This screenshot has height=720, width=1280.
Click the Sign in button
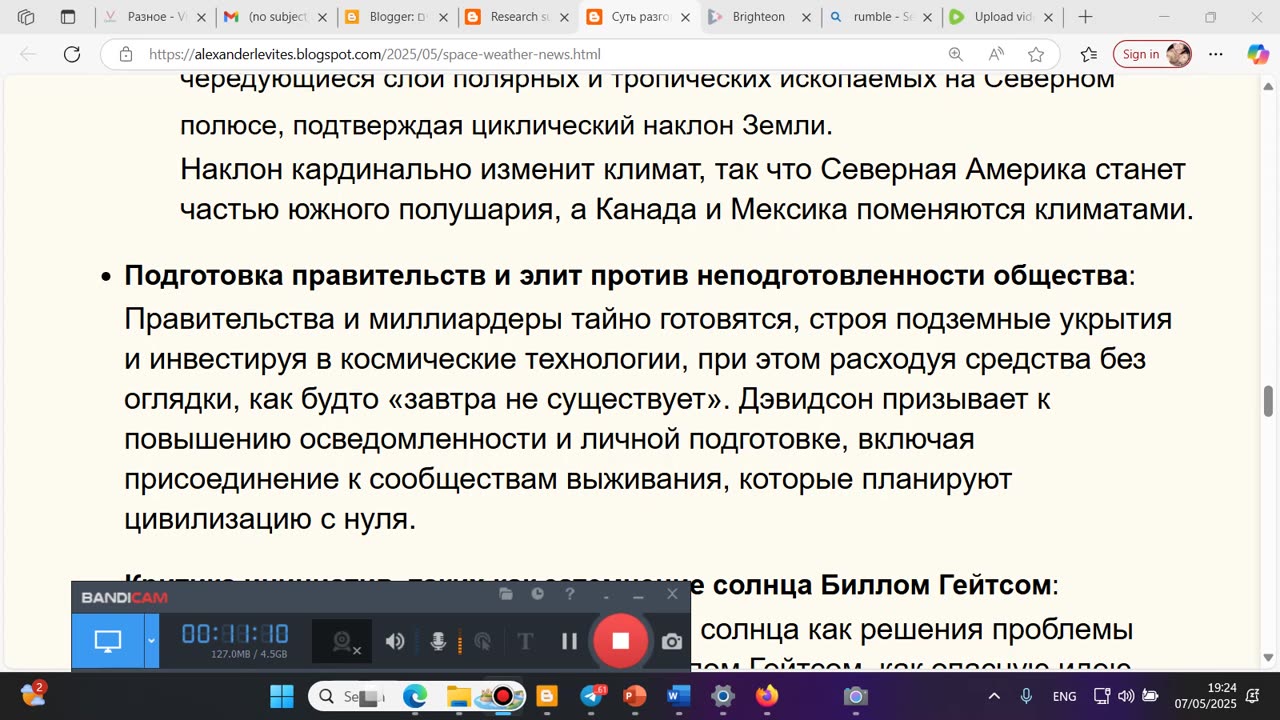(1153, 54)
